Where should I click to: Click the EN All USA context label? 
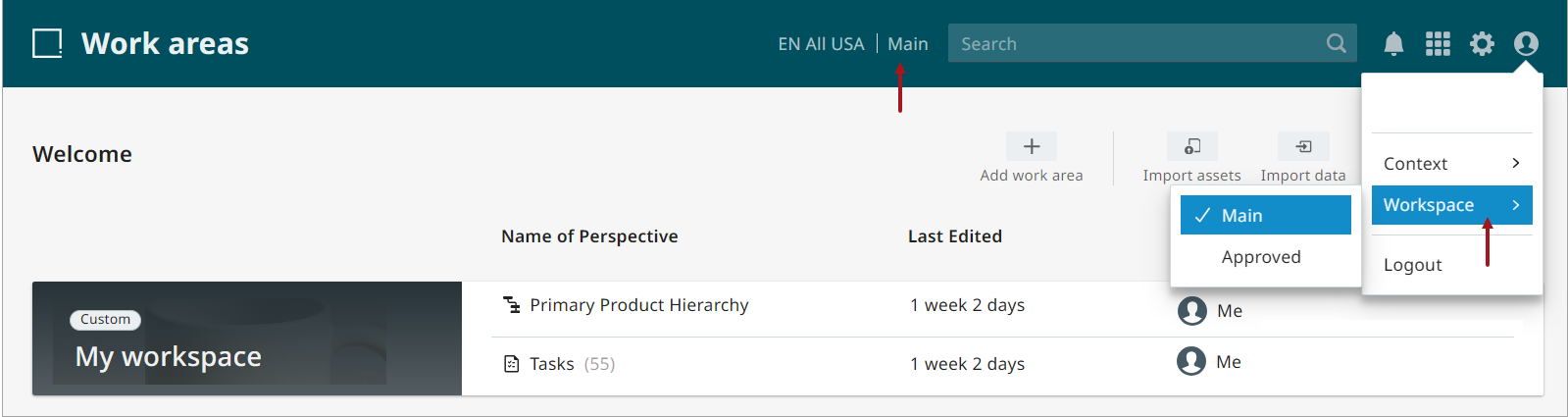coord(821,44)
